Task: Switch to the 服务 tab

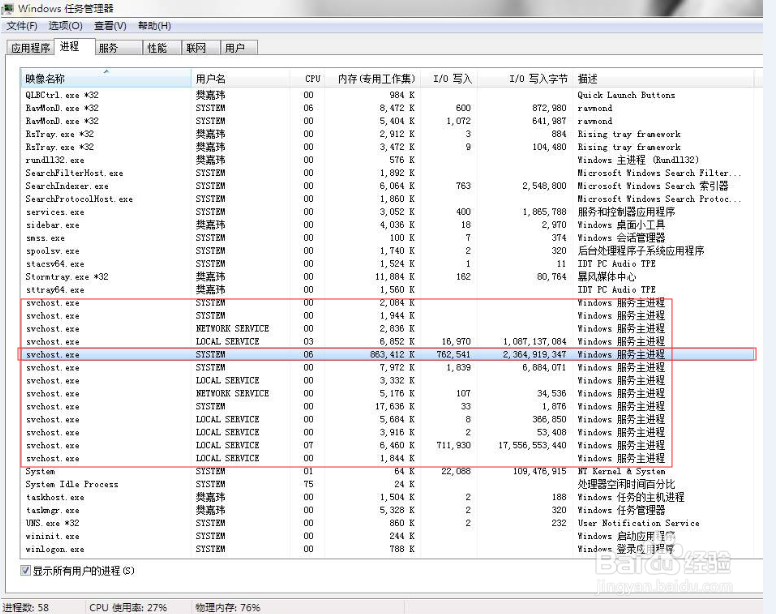Action: [118, 48]
